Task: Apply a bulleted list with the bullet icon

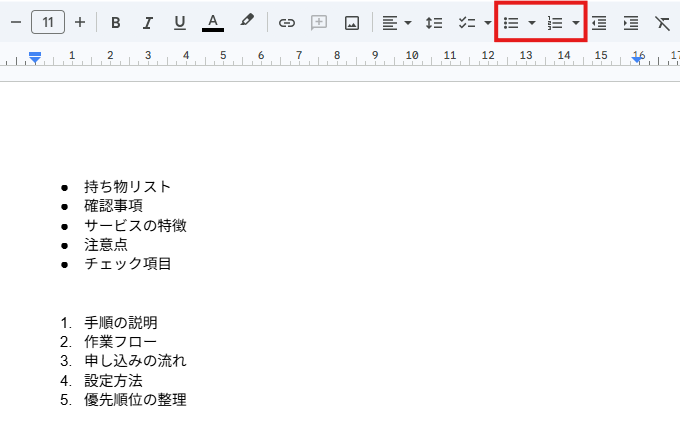Action: click(x=511, y=23)
